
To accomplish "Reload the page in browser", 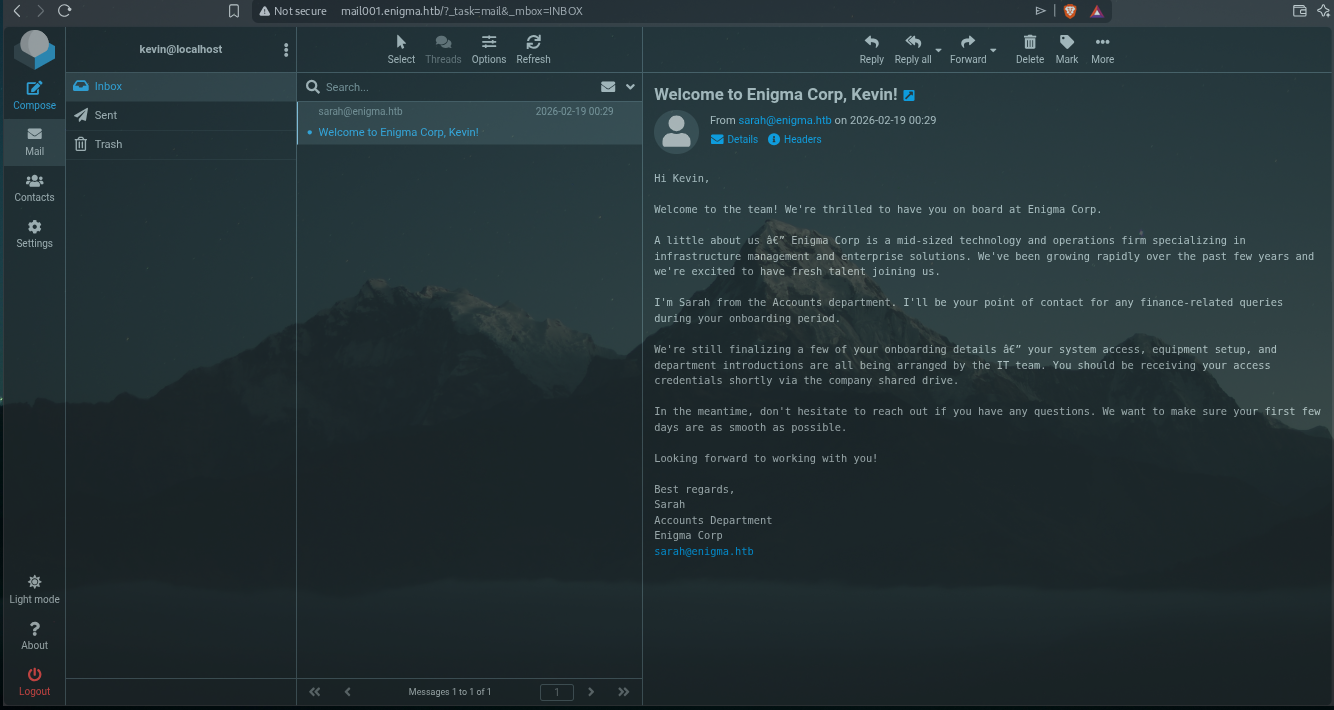I will pyautogui.click(x=65, y=11).
